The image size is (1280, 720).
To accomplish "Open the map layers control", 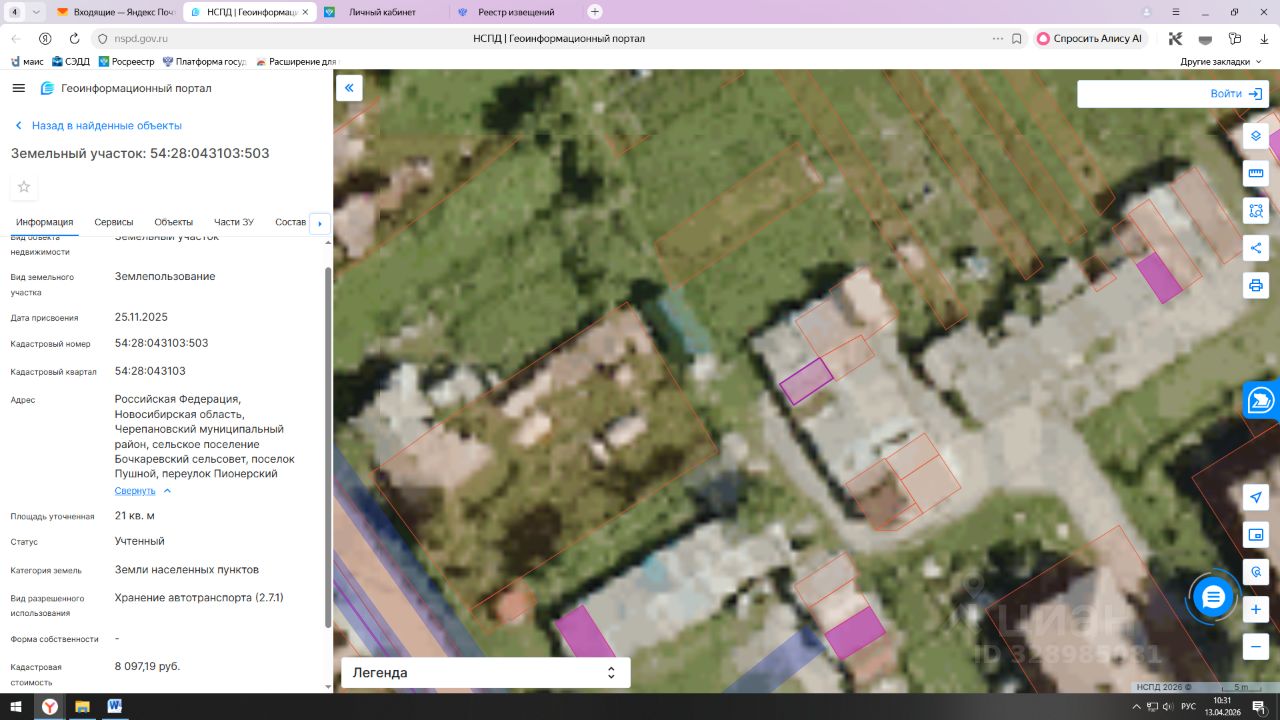I will 1256,135.
